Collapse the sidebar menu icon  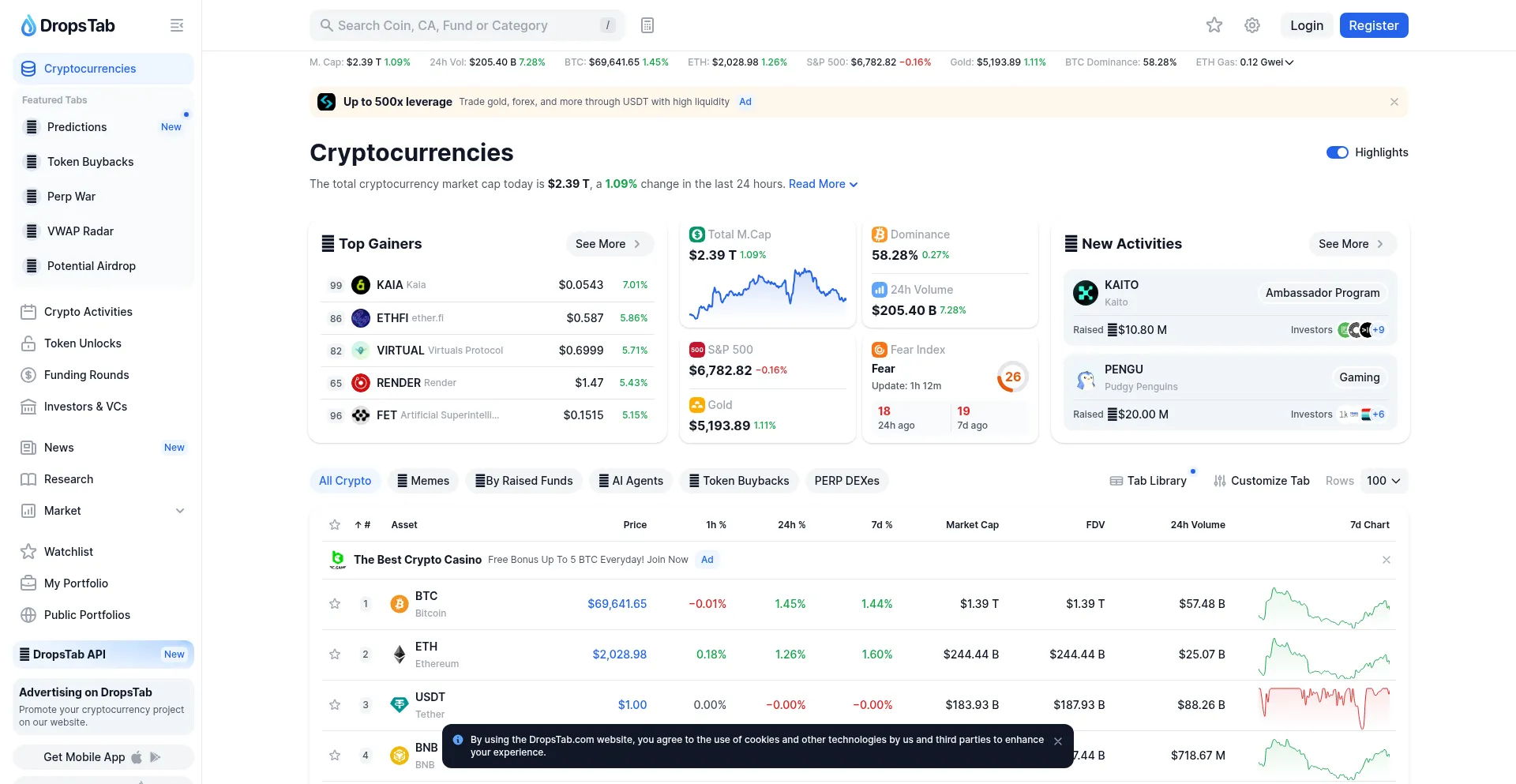click(177, 25)
